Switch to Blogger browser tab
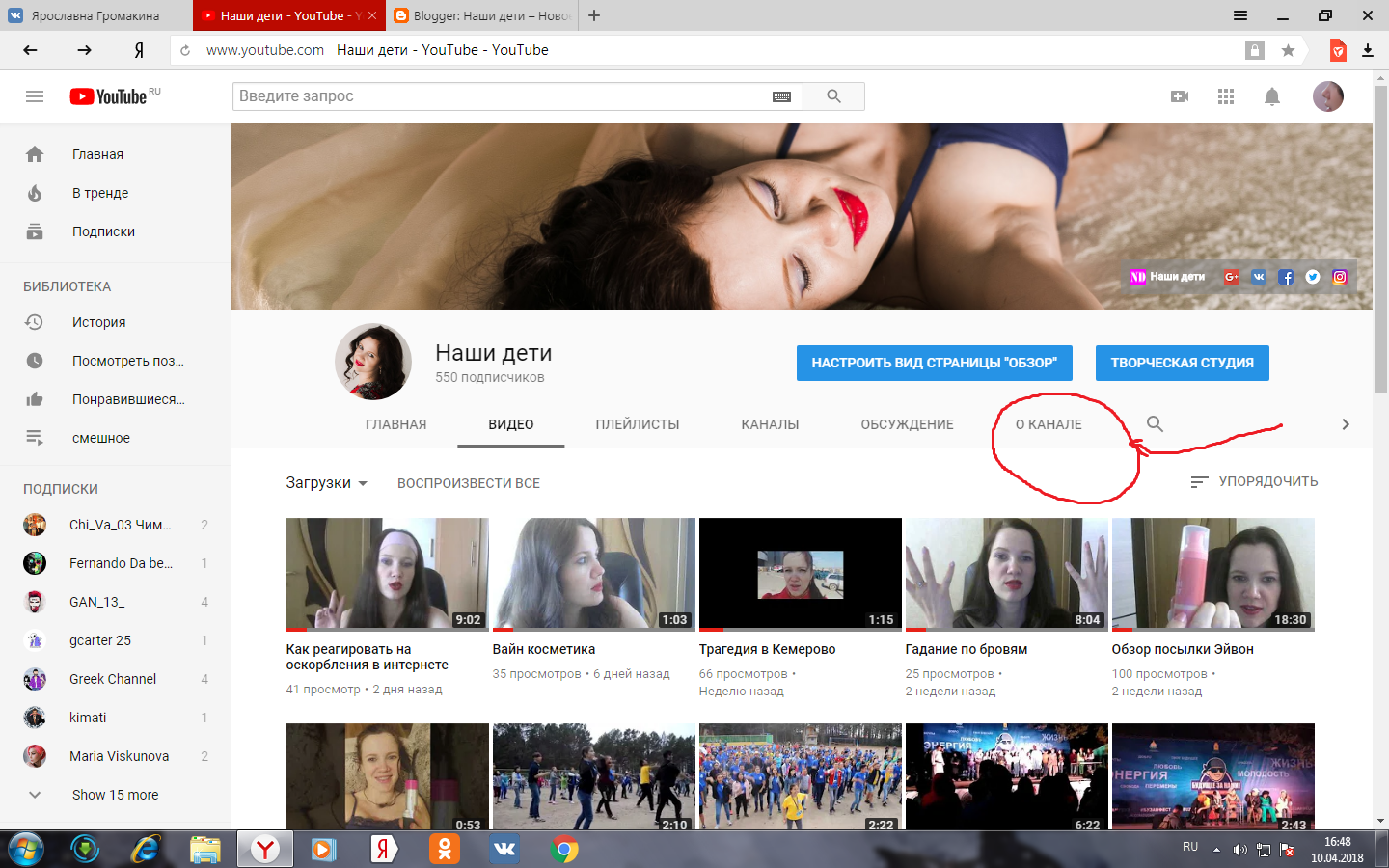 (481, 15)
